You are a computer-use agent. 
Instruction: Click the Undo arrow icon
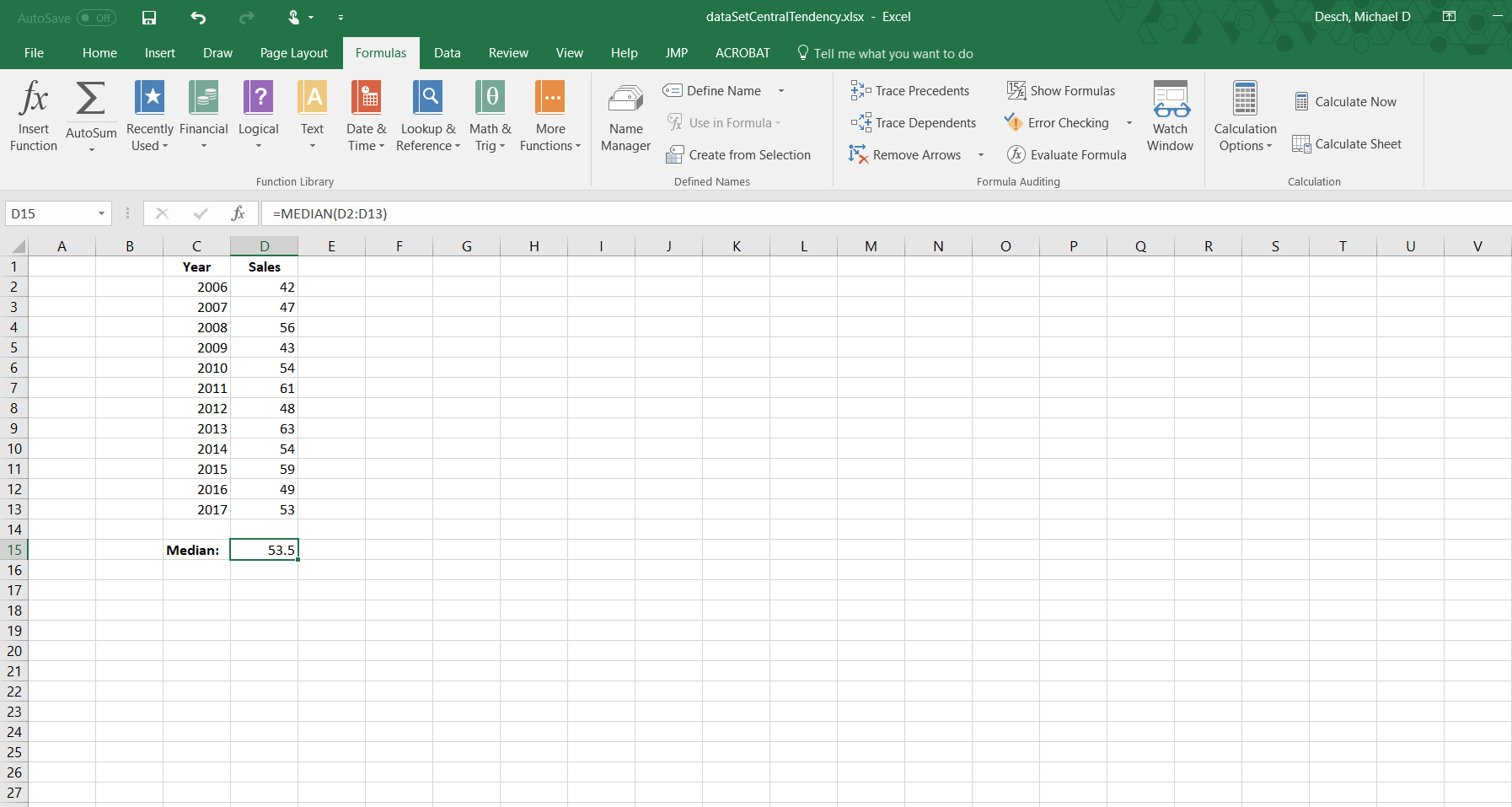click(x=198, y=18)
